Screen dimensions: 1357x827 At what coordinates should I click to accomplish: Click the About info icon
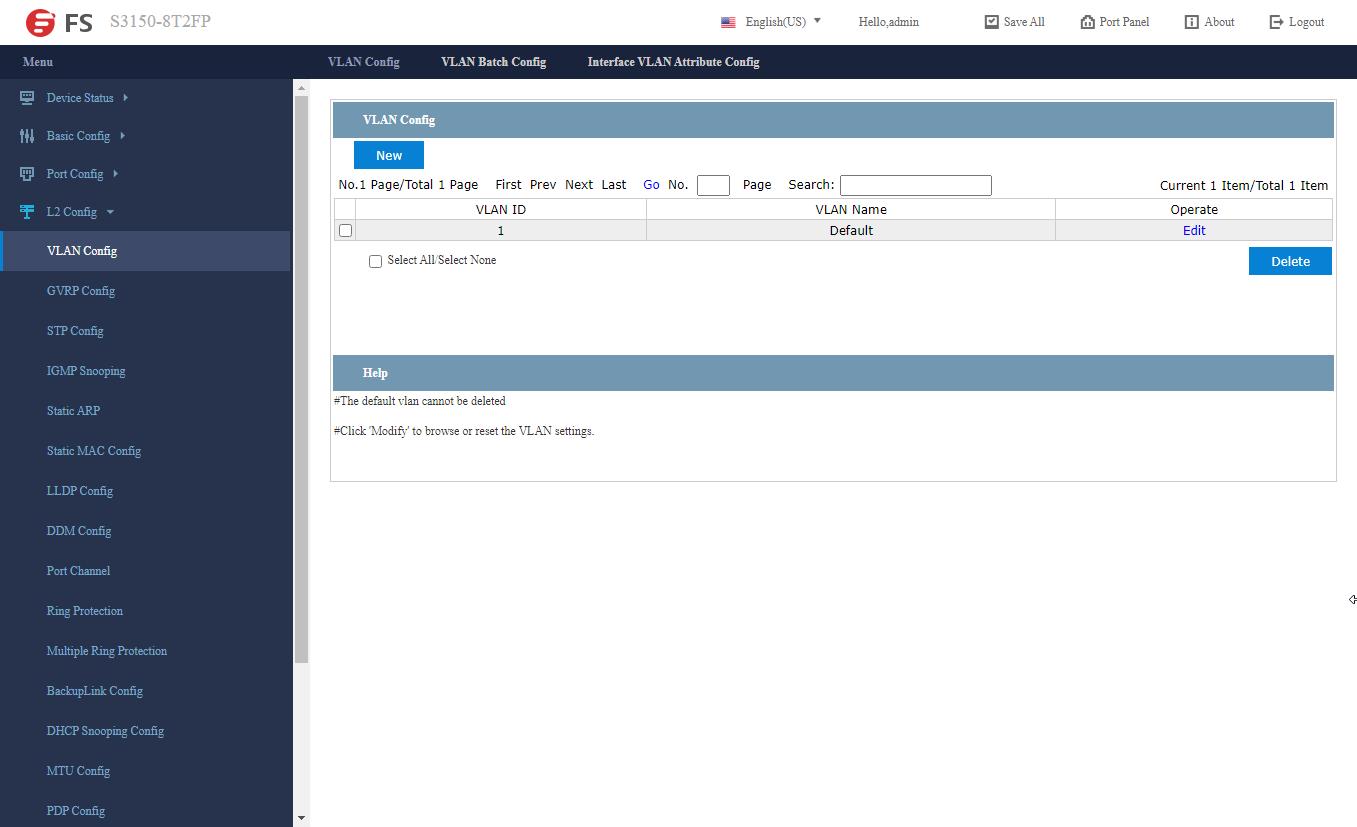point(1191,22)
